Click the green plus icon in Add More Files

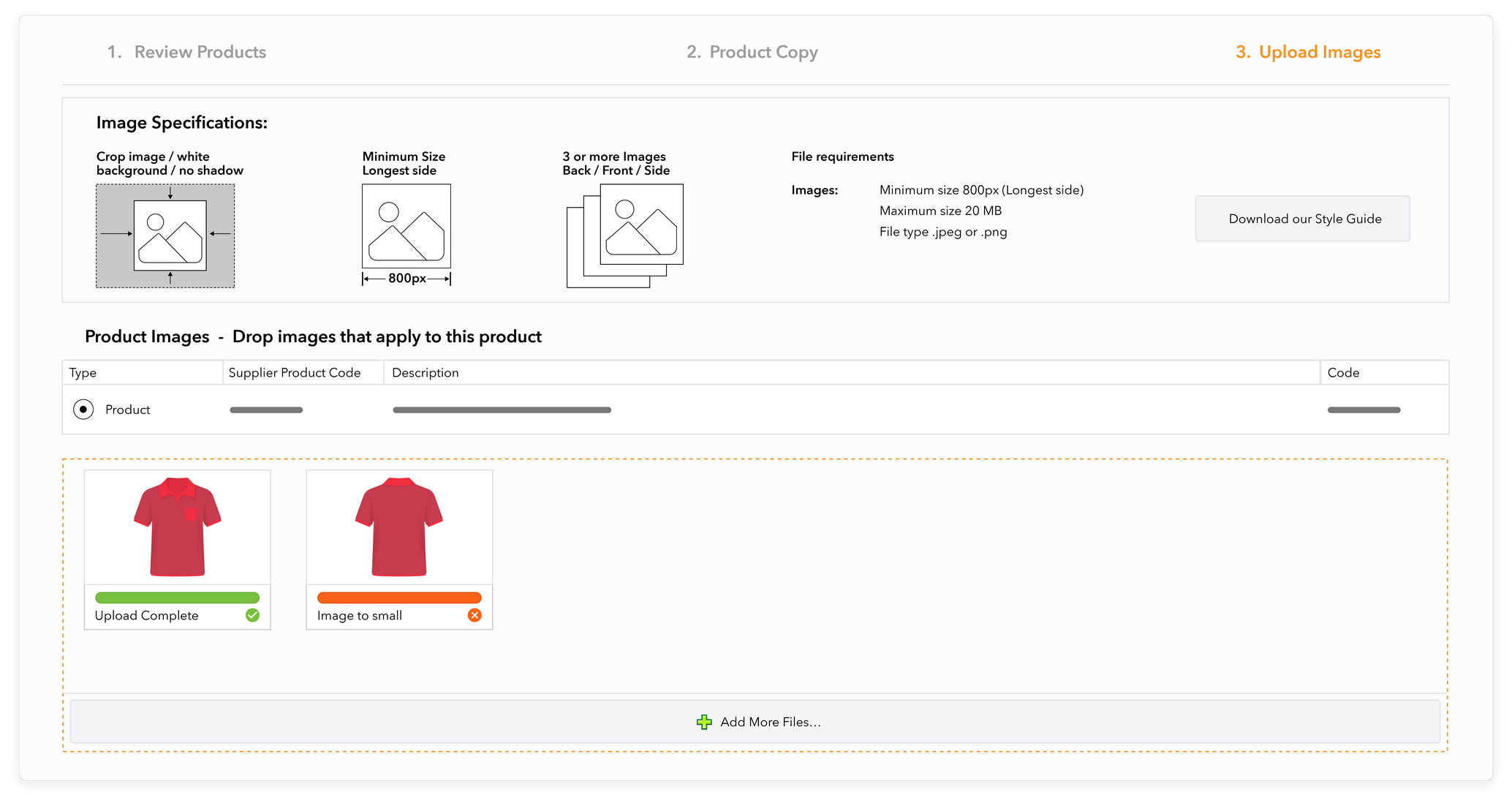click(704, 722)
